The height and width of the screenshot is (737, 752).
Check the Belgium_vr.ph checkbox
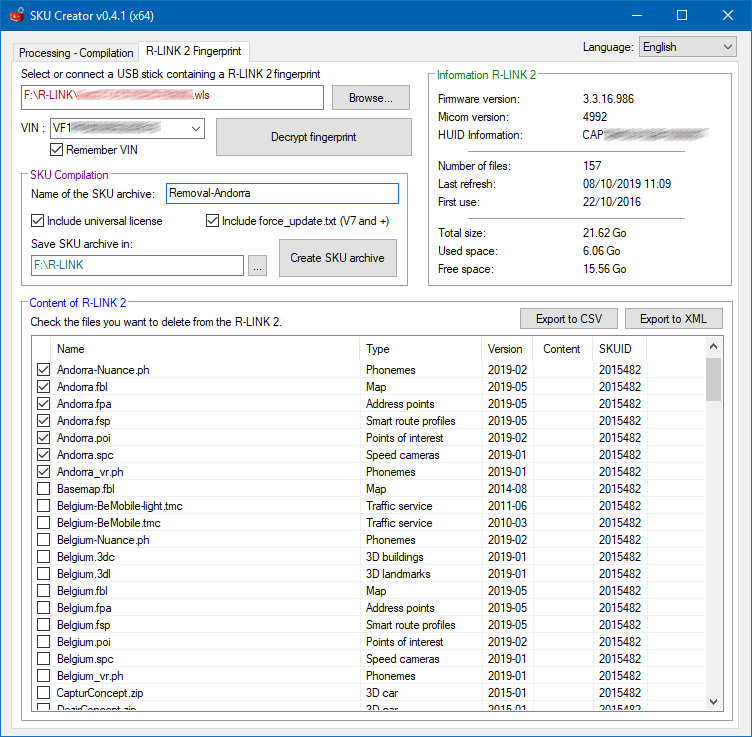pos(43,676)
